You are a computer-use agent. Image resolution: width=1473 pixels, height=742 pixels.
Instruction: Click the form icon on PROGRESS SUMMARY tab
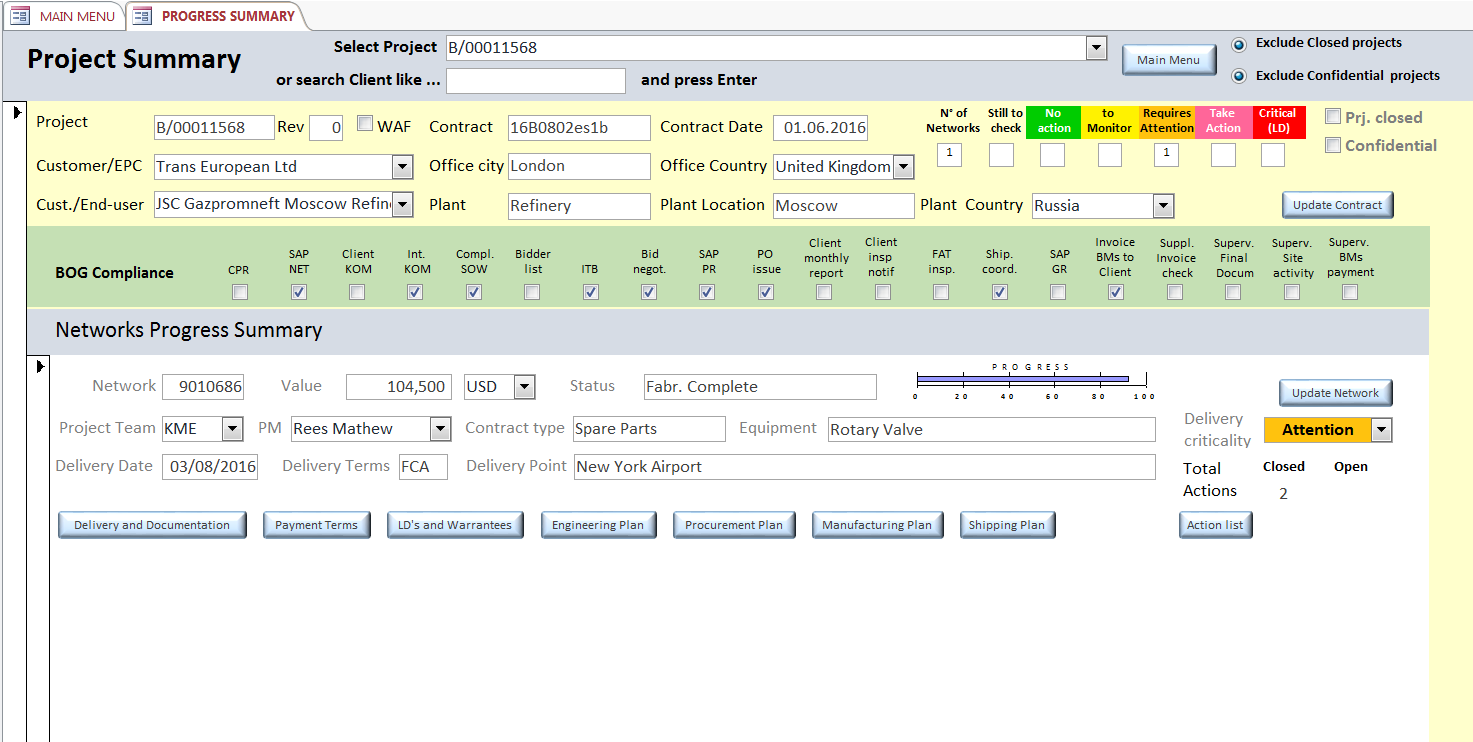point(143,16)
